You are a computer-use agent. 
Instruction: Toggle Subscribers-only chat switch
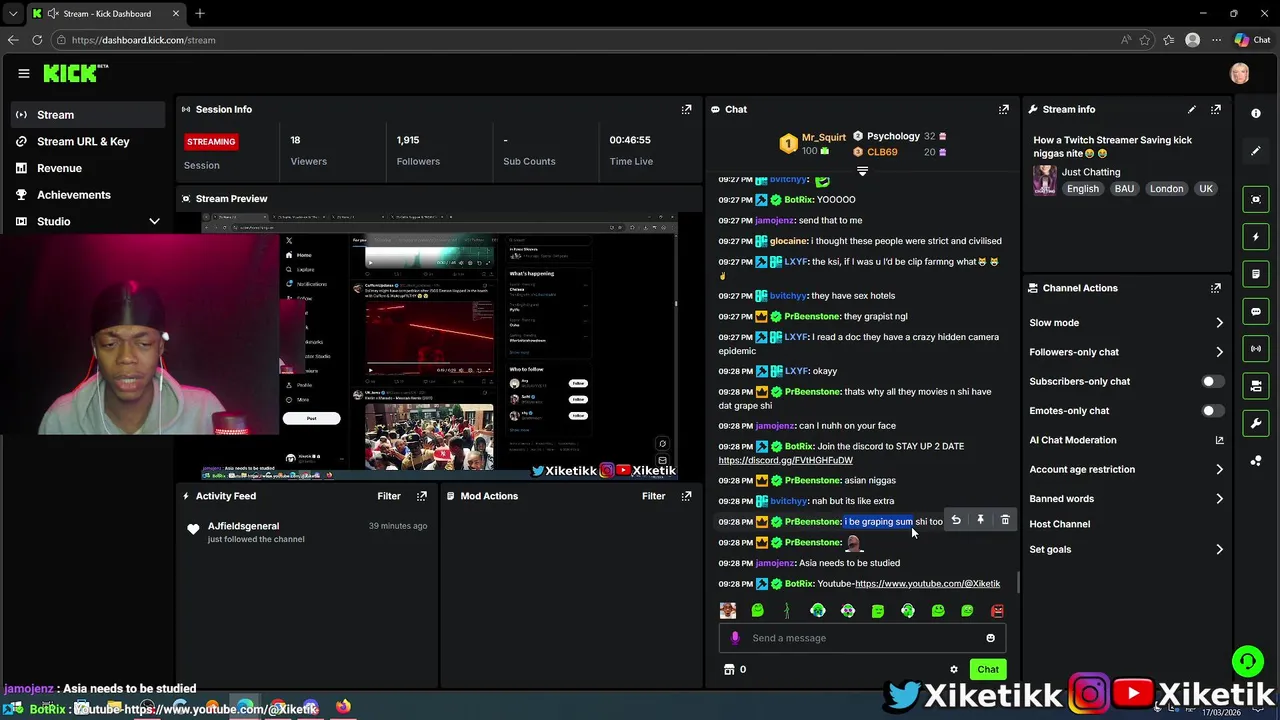click(1211, 381)
